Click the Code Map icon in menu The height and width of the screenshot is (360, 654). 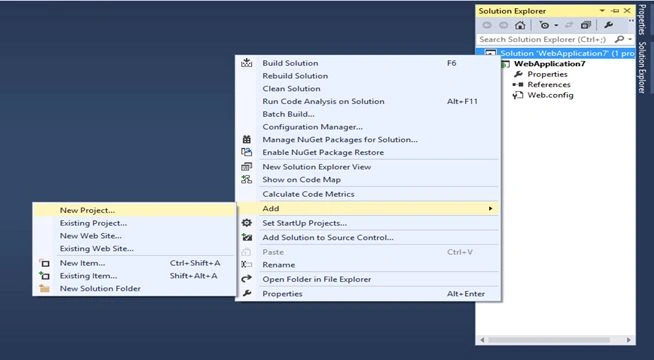[x=247, y=180]
